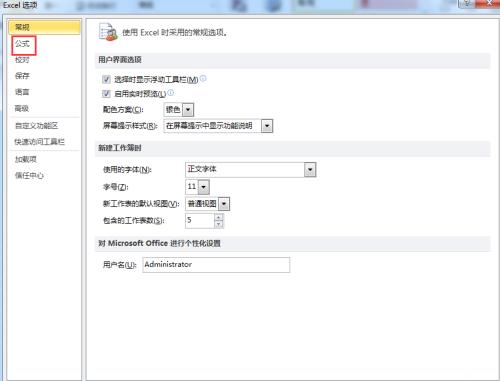The width and height of the screenshot is (500, 381).
Task: Select the 加载项 category
Action: click(26, 159)
